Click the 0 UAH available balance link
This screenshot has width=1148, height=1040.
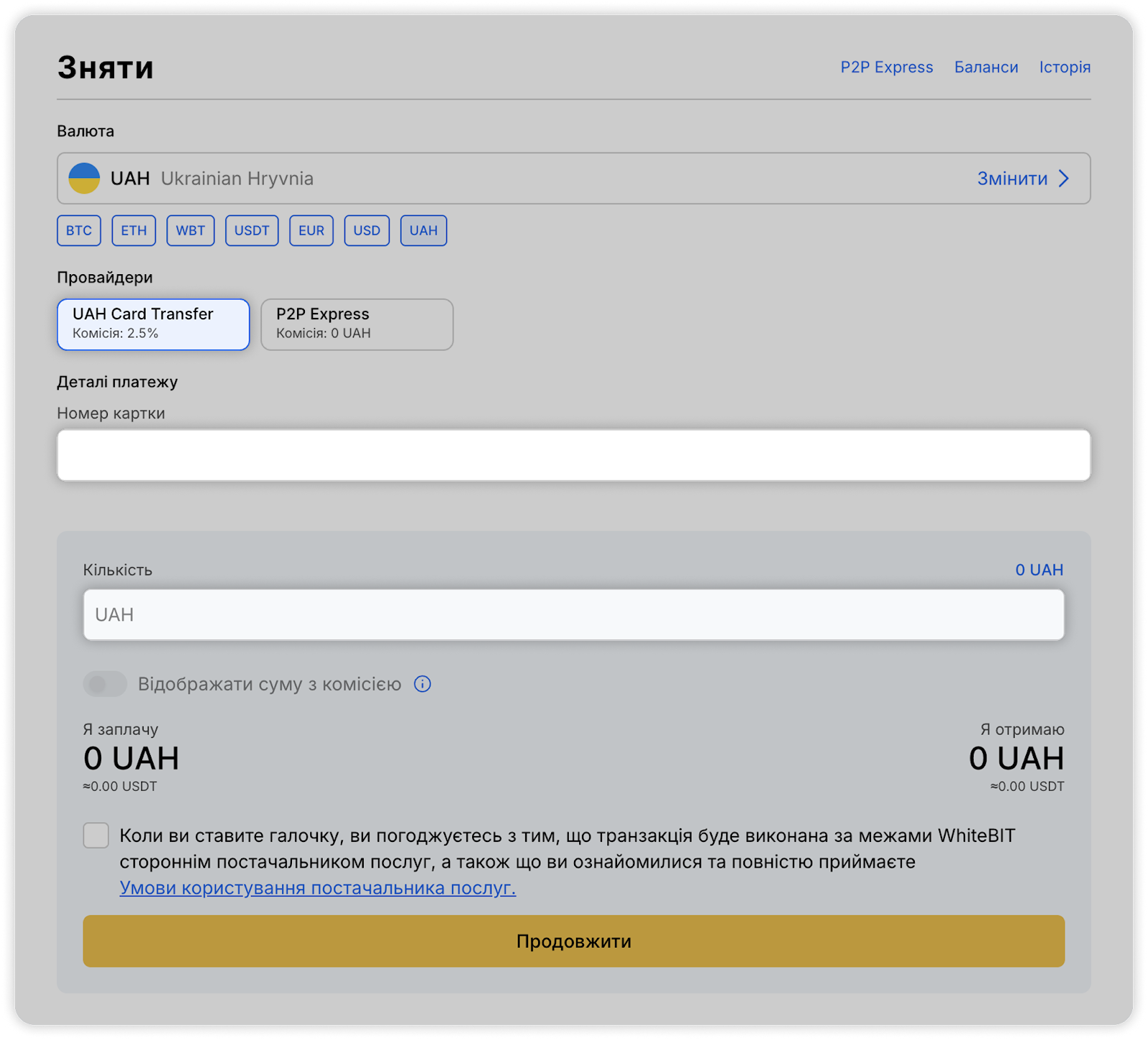pyautogui.click(x=1039, y=570)
